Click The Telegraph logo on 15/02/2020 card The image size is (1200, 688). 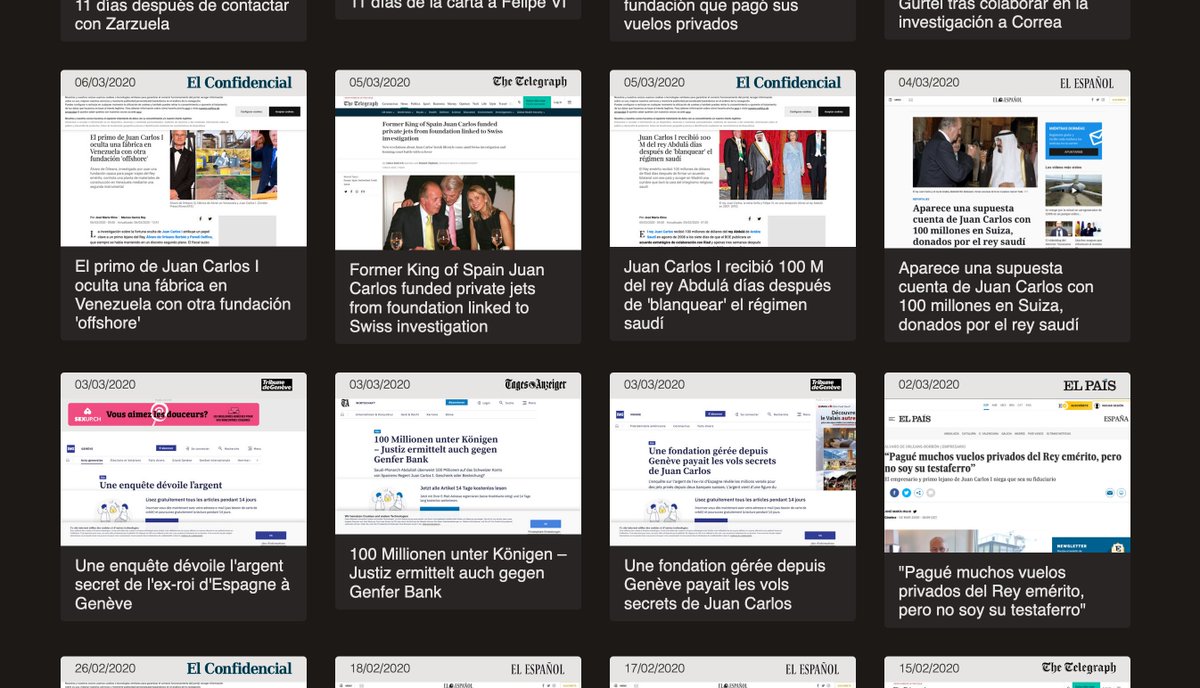[1078, 668]
